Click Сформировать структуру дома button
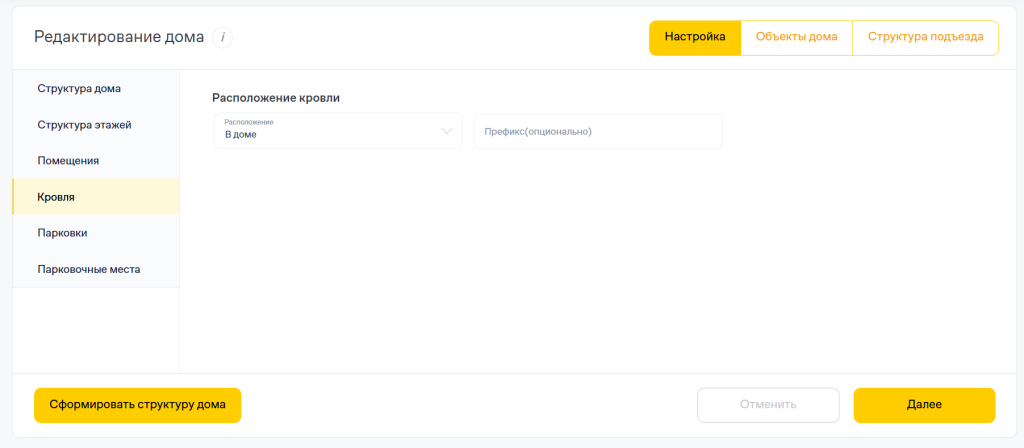1024x448 pixels. point(137,405)
